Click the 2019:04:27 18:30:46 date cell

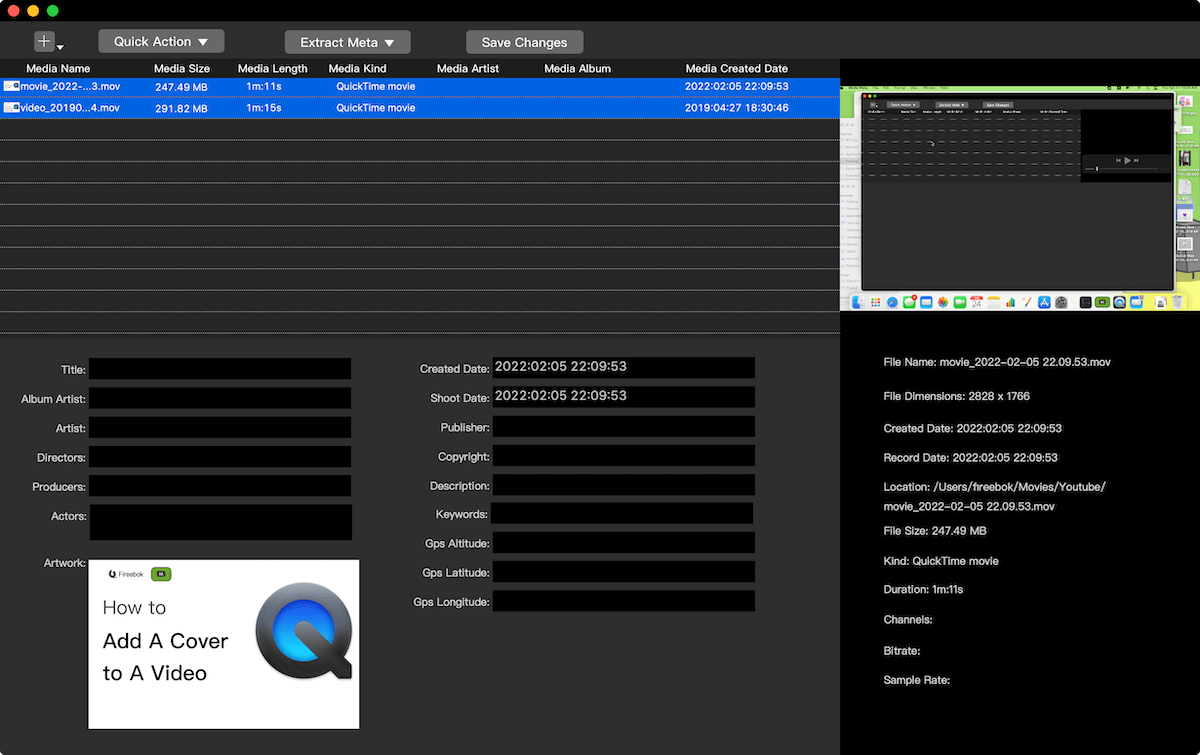(x=737, y=107)
